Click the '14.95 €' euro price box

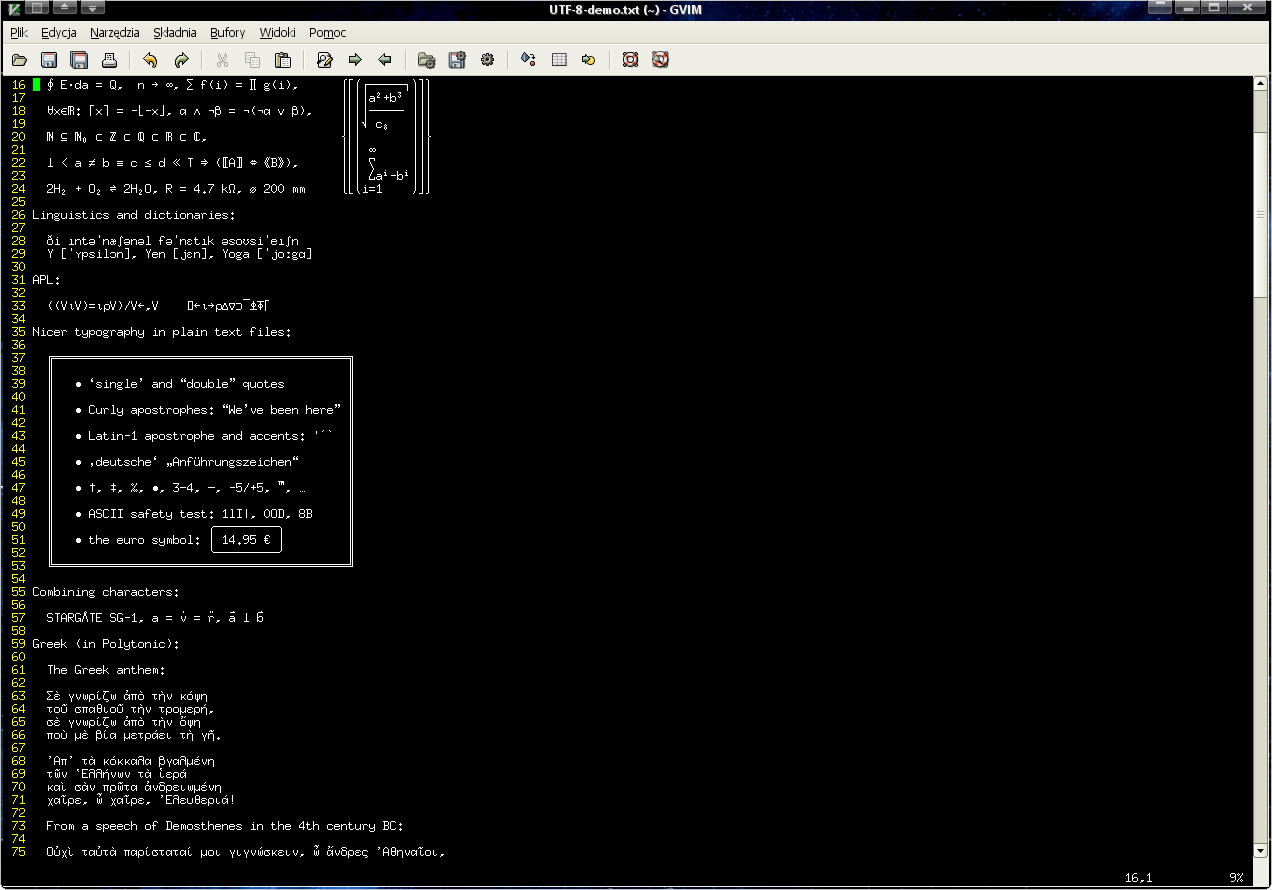(247, 540)
